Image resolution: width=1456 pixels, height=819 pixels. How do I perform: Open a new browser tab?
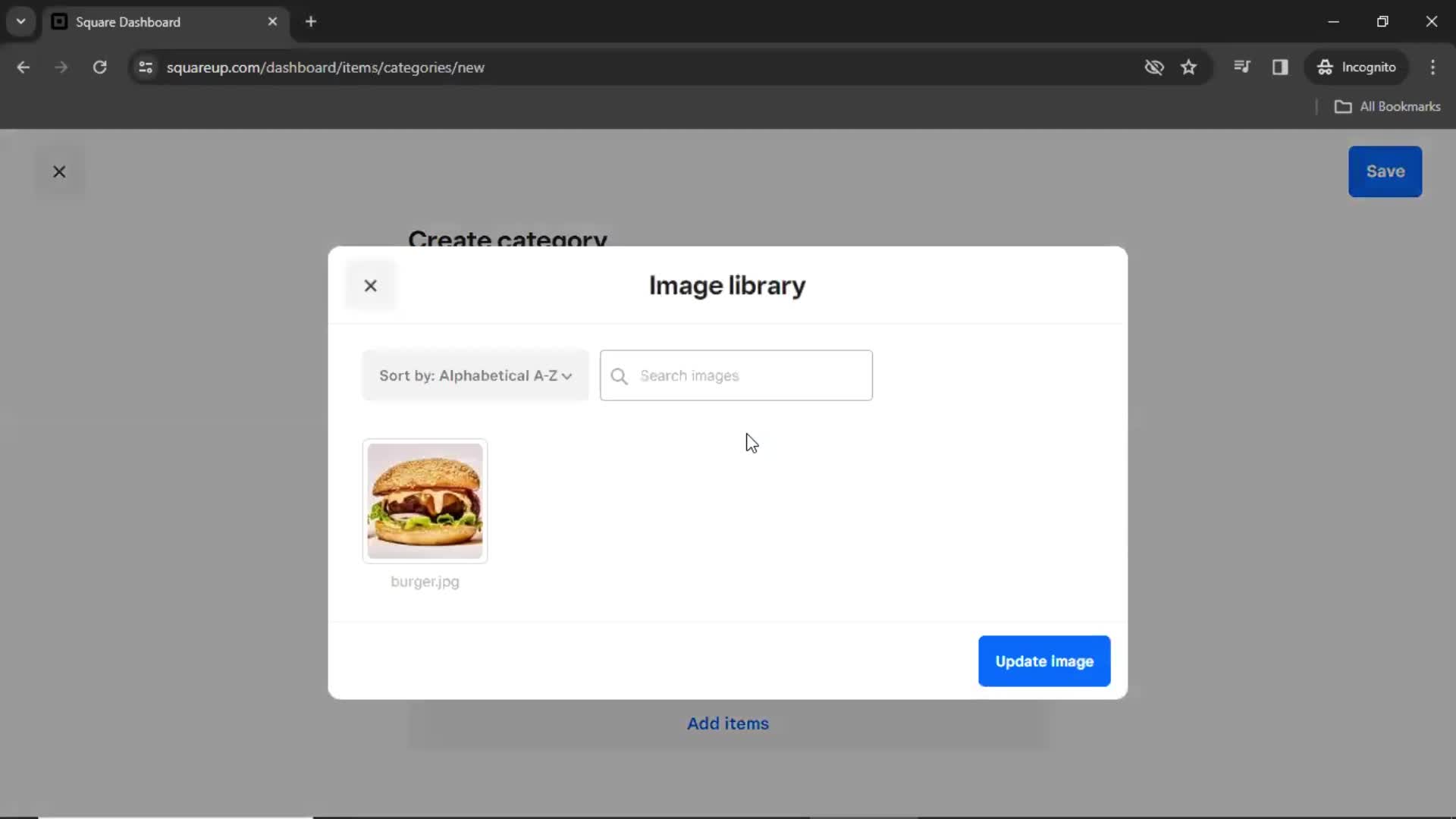pyautogui.click(x=311, y=22)
